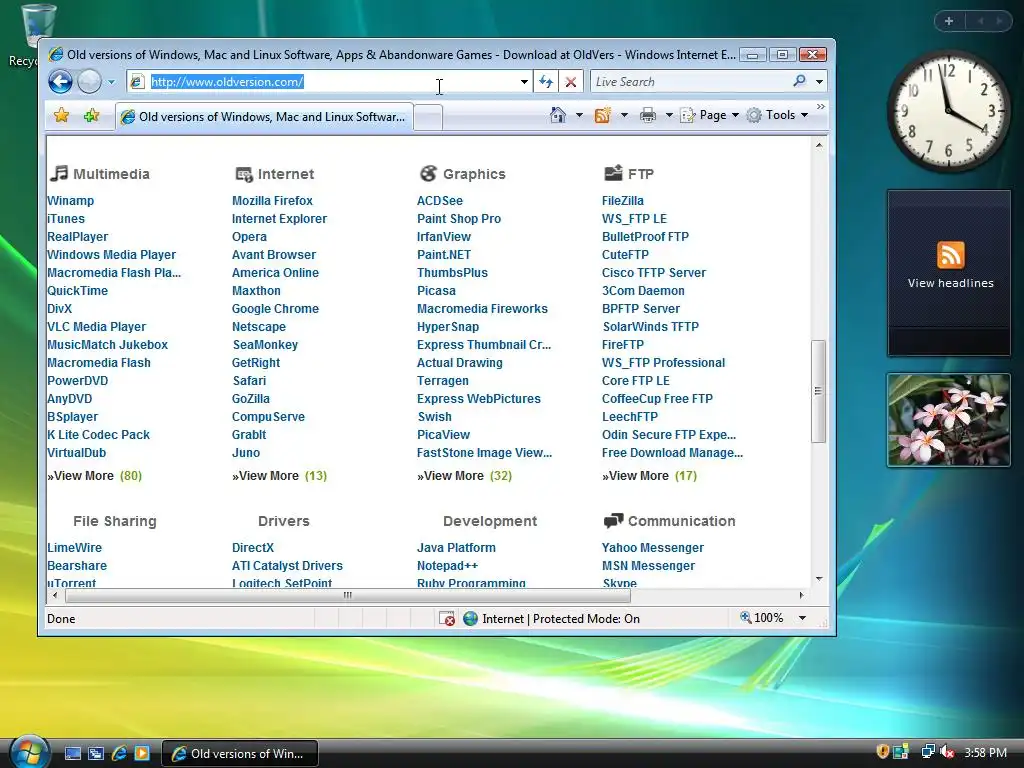Click the scroll down arrow
The image size is (1024, 768).
819,579
